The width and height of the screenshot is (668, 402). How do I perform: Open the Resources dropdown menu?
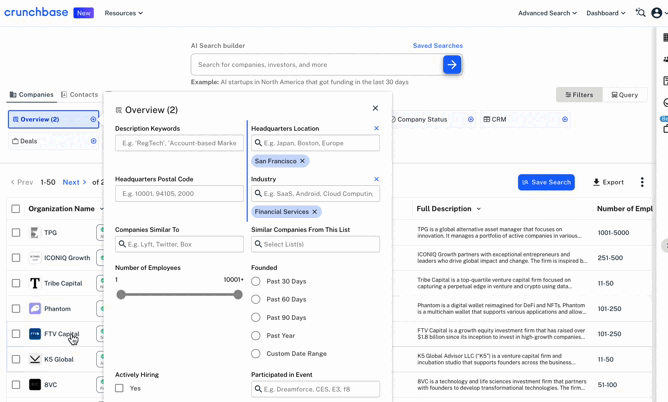pyautogui.click(x=124, y=13)
